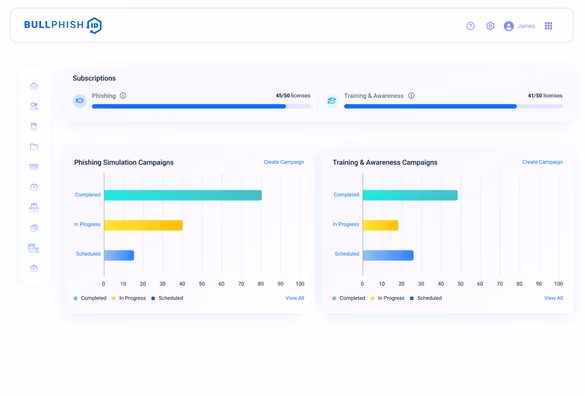Click the Phishing licenses progress bar
The width and height of the screenshot is (585, 398).
point(201,106)
